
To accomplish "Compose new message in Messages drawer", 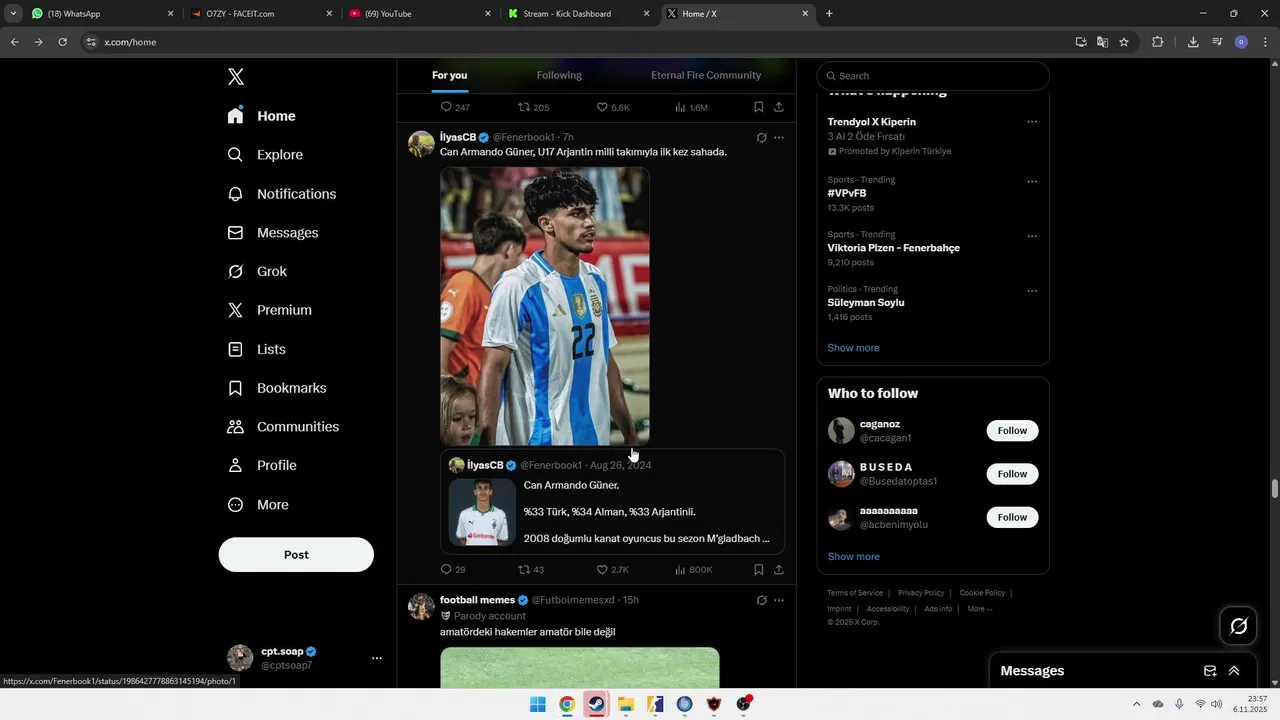I will [1210, 671].
